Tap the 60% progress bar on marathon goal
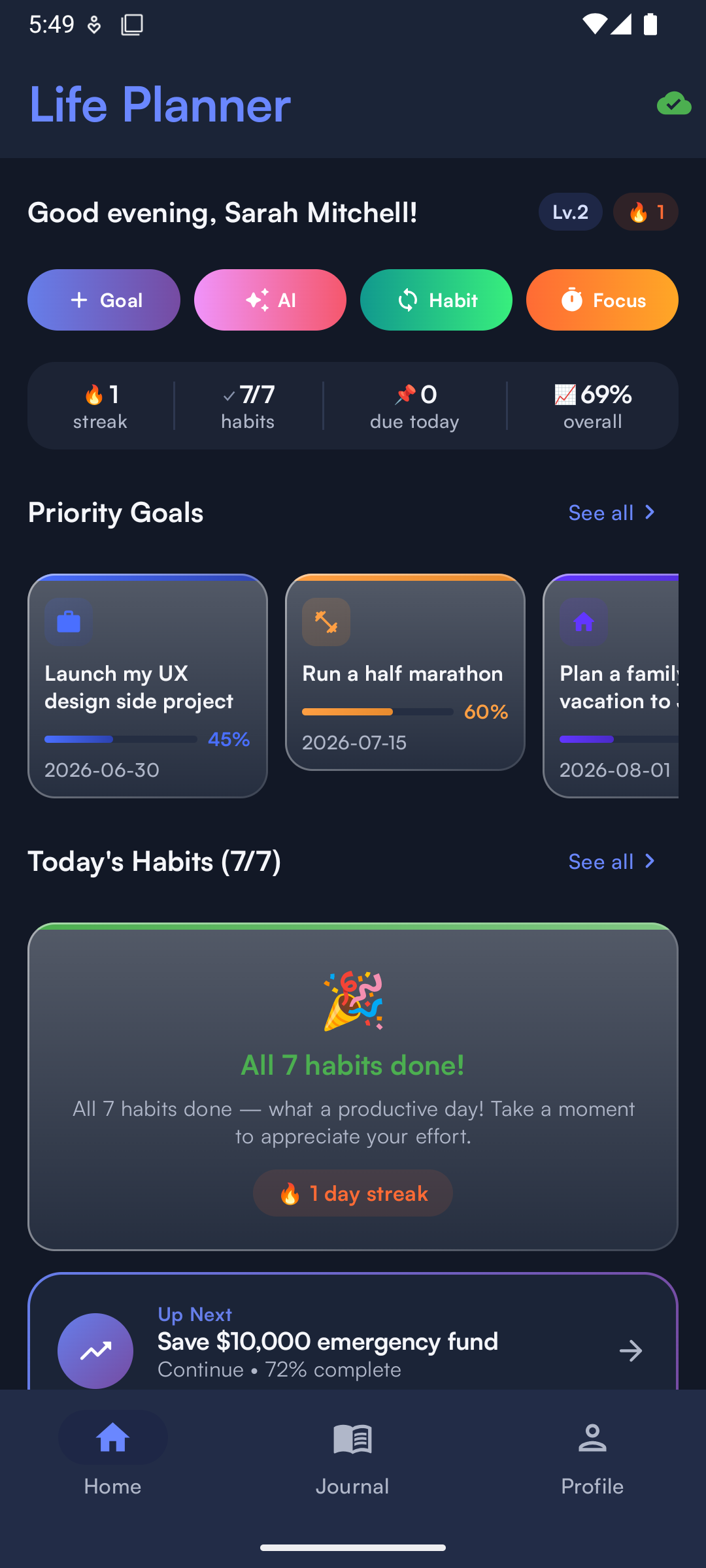The width and height of the screenshot is (706, 1568). pos(379,712)
